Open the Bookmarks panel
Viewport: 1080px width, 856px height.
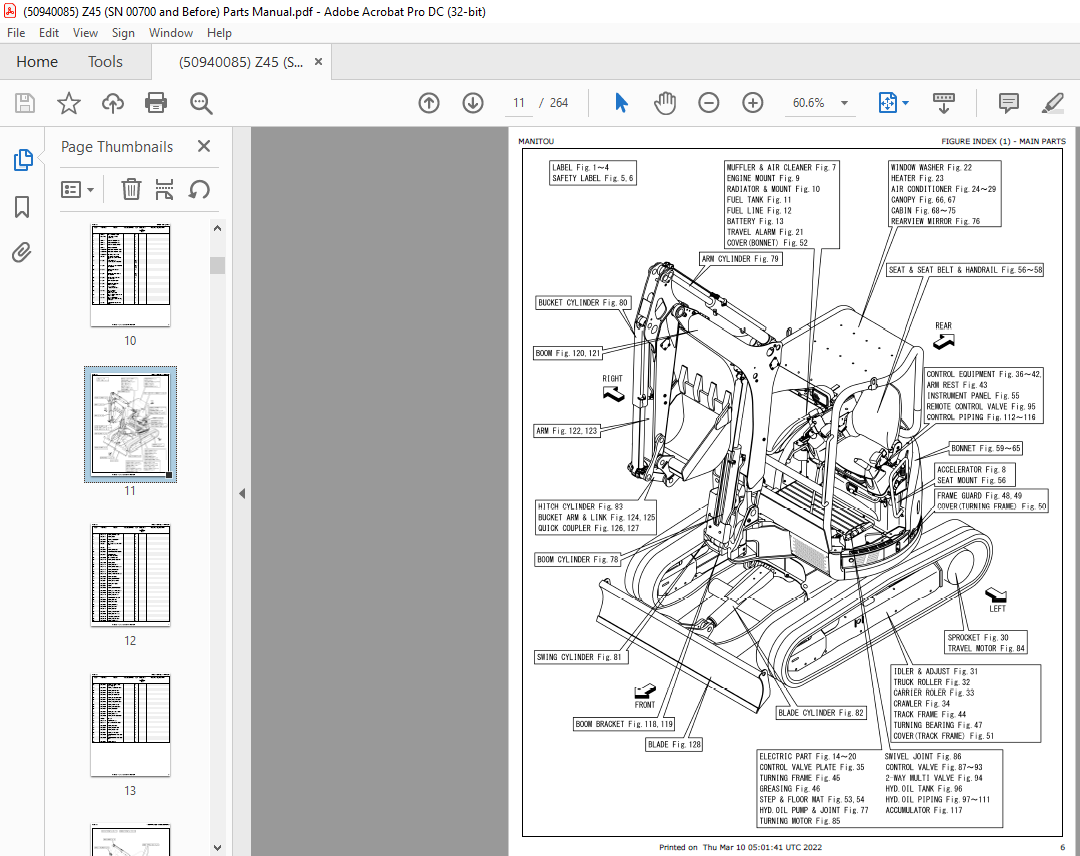[22, 207]
